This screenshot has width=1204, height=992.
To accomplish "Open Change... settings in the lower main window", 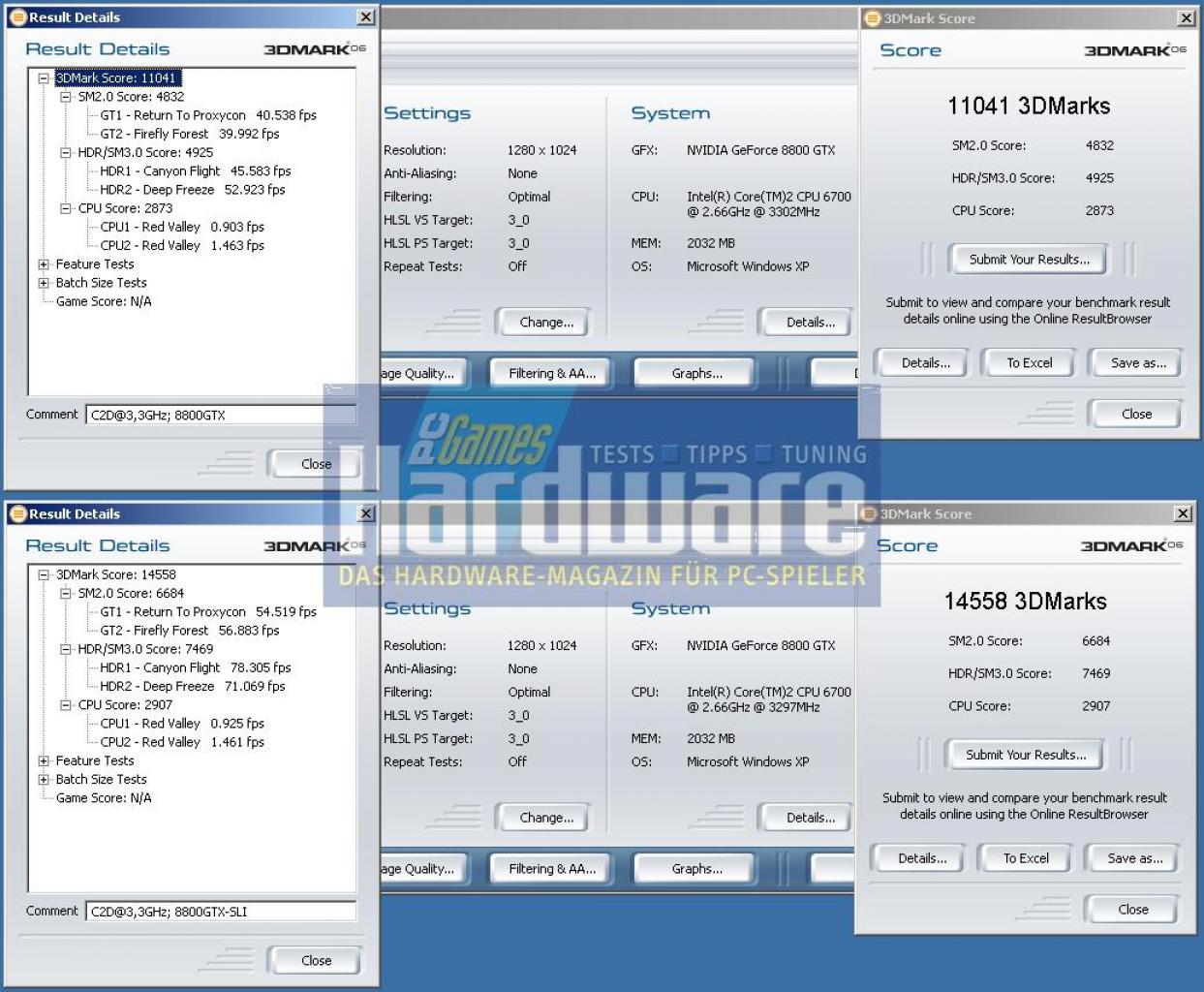I will [x=546, y=819].
